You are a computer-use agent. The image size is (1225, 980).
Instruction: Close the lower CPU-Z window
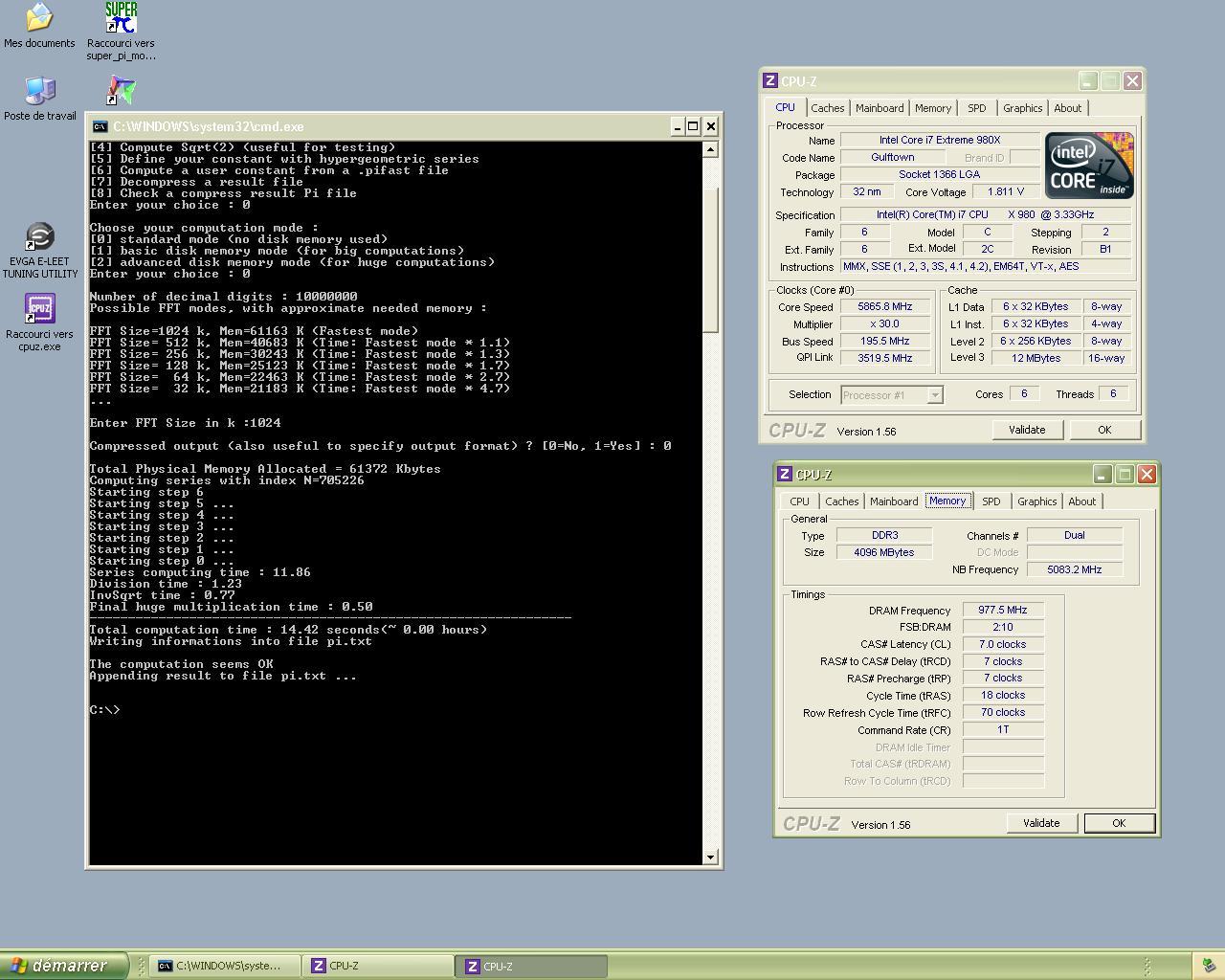[1147, 475]
